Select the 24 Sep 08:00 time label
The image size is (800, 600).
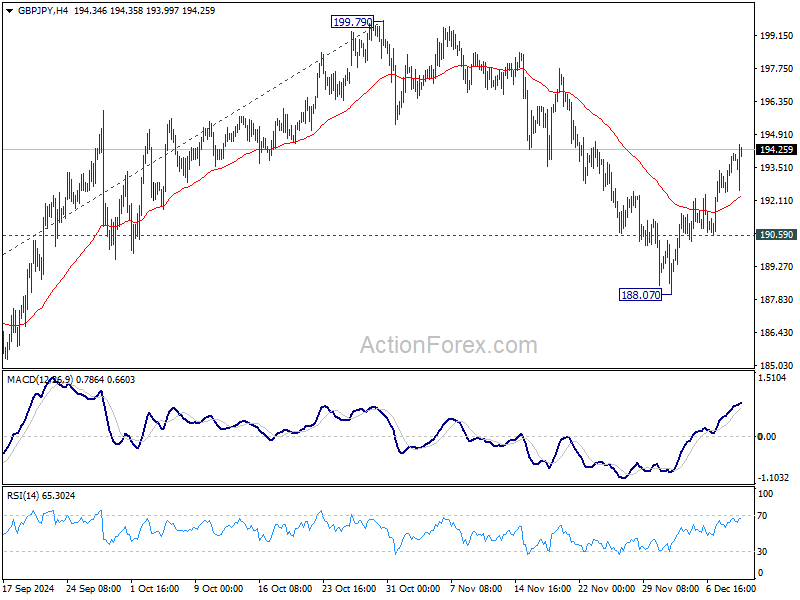coord(93,589)
